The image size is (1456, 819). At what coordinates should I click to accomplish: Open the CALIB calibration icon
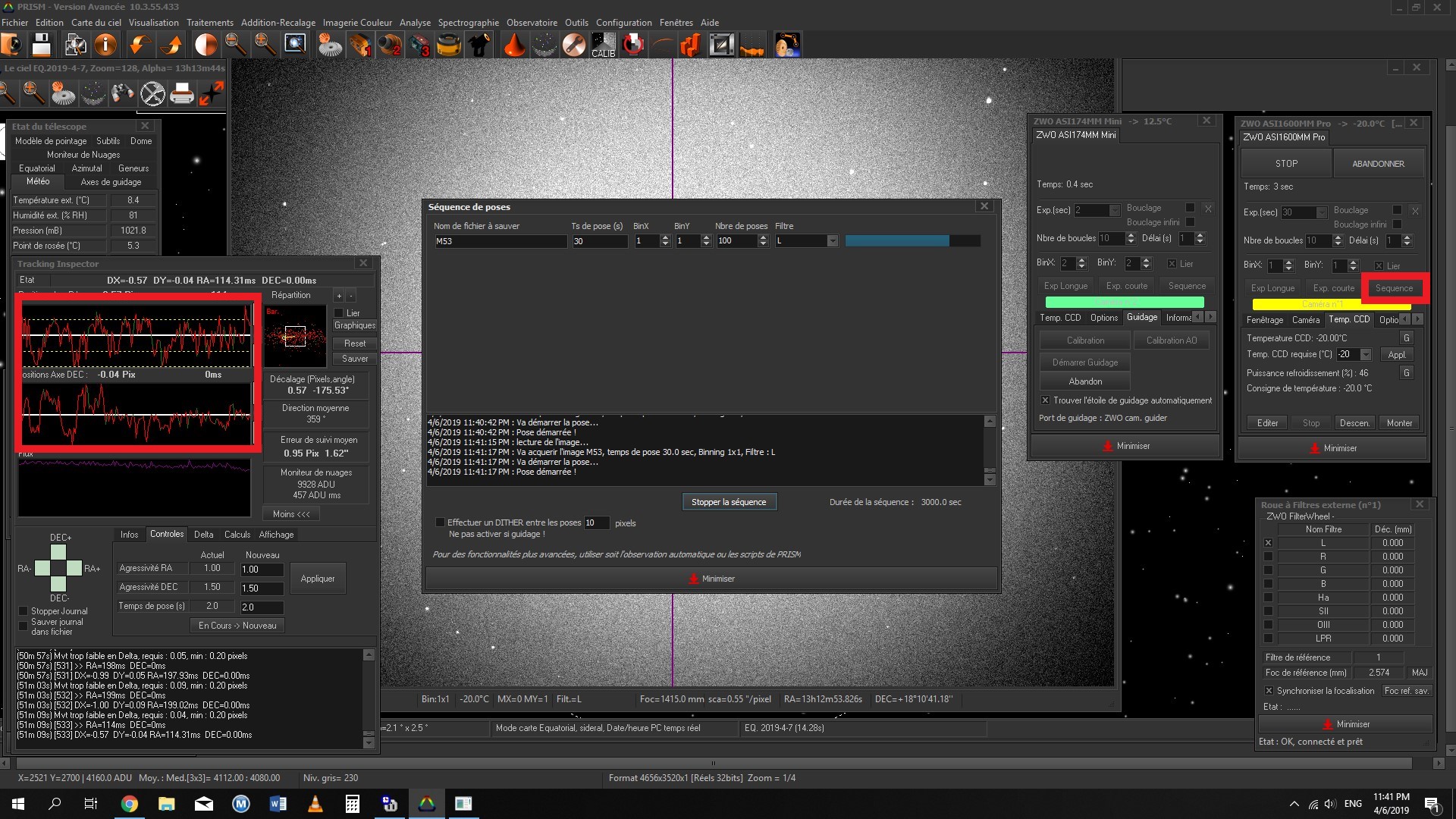[604, 45]
